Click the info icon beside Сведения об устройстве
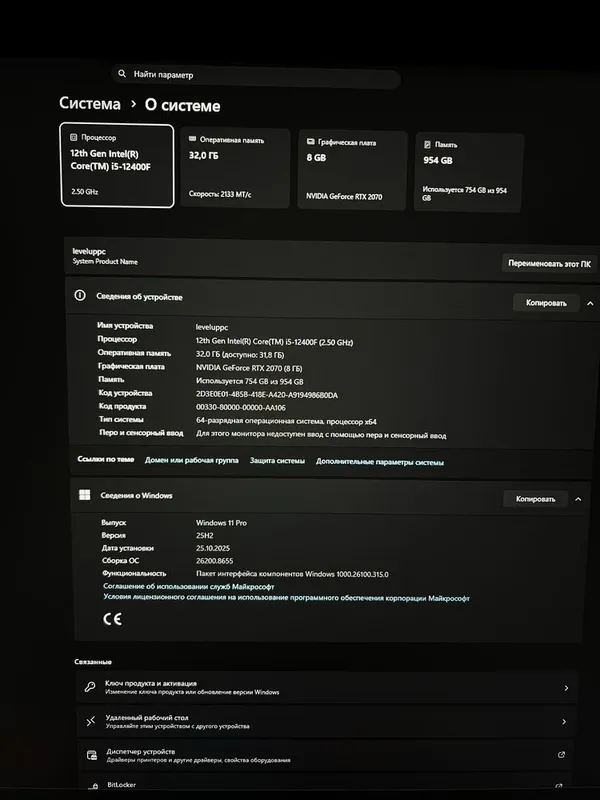The height and width of the screenshot is (800, 600). 80,295
